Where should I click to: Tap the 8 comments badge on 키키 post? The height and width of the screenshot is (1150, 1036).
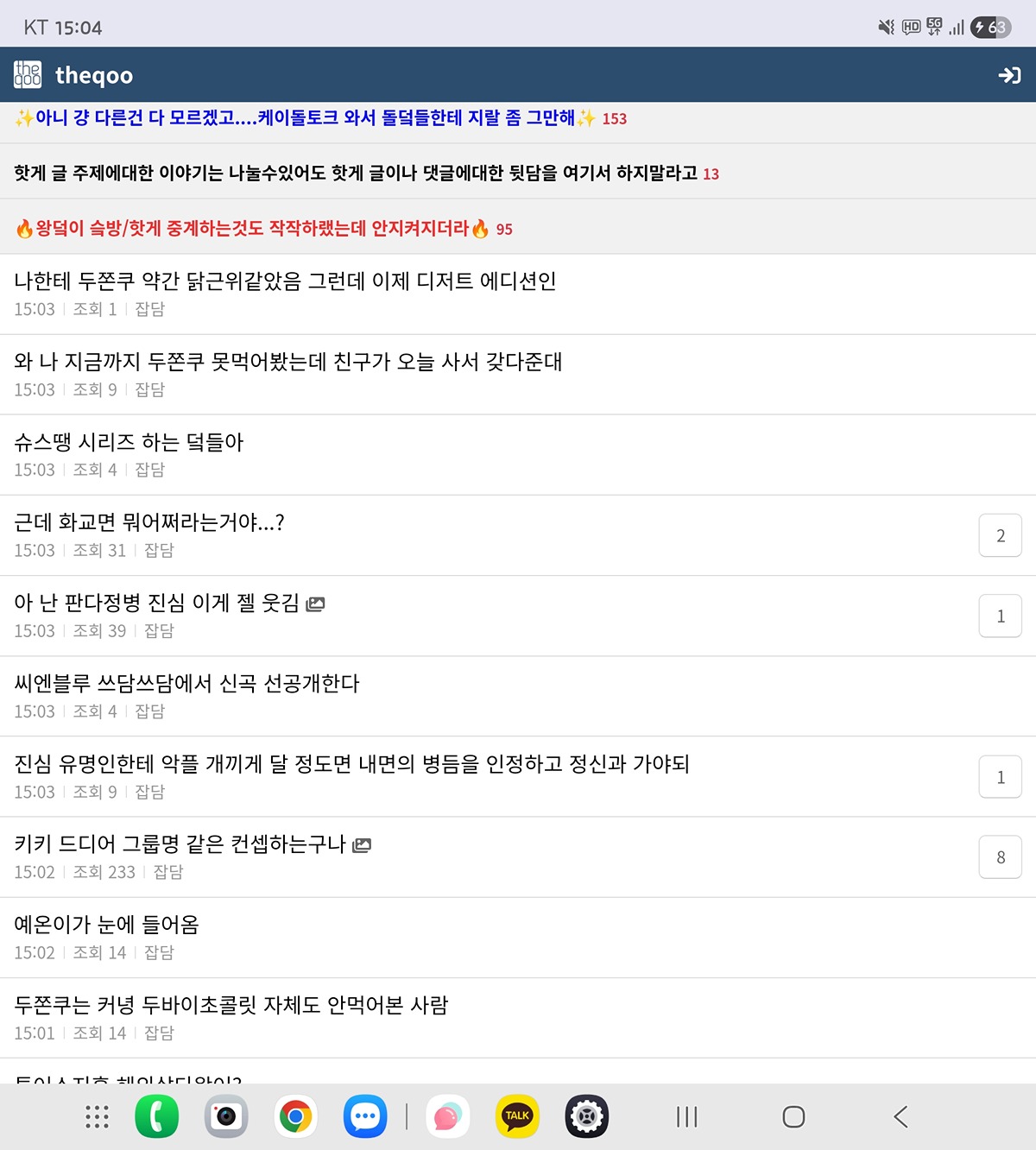[x=1000, y=857]
